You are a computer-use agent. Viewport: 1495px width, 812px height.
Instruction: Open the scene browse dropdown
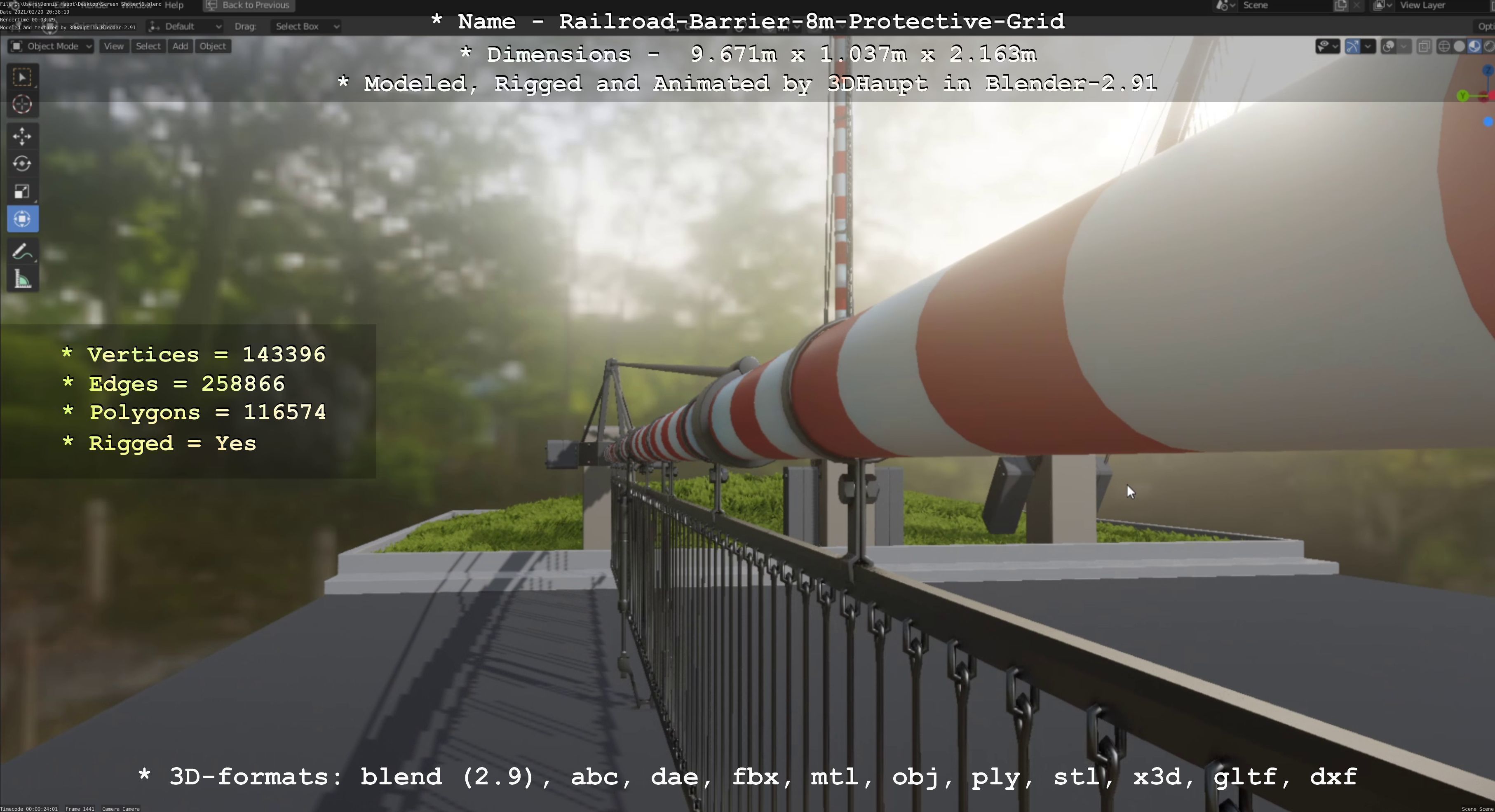point(1225,5)
